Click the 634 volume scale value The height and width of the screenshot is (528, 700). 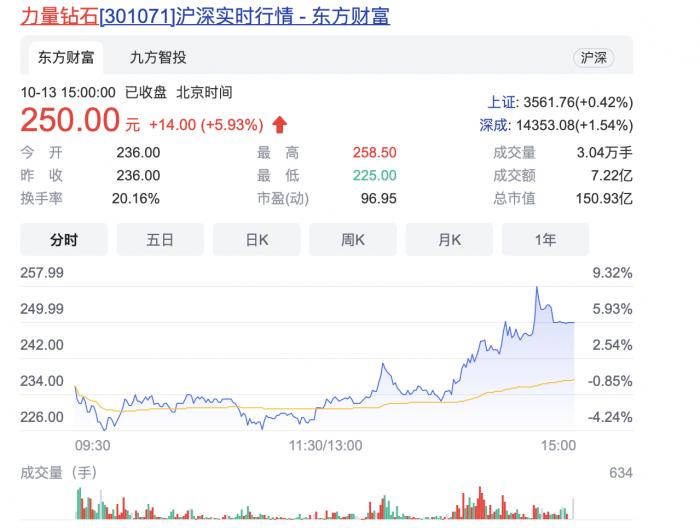tap(621, 473)
